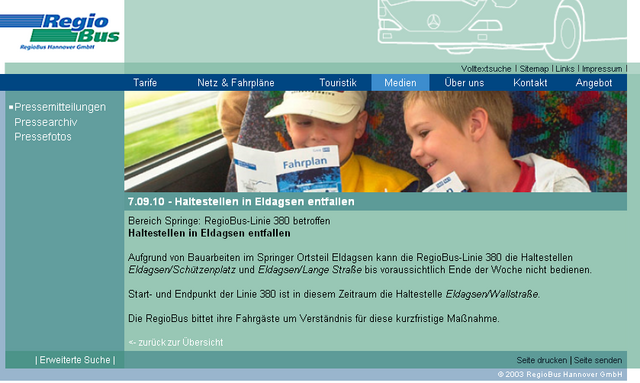Select the highlighted Medien tab
Screen dimensions: 640x383
click(400, 83)
